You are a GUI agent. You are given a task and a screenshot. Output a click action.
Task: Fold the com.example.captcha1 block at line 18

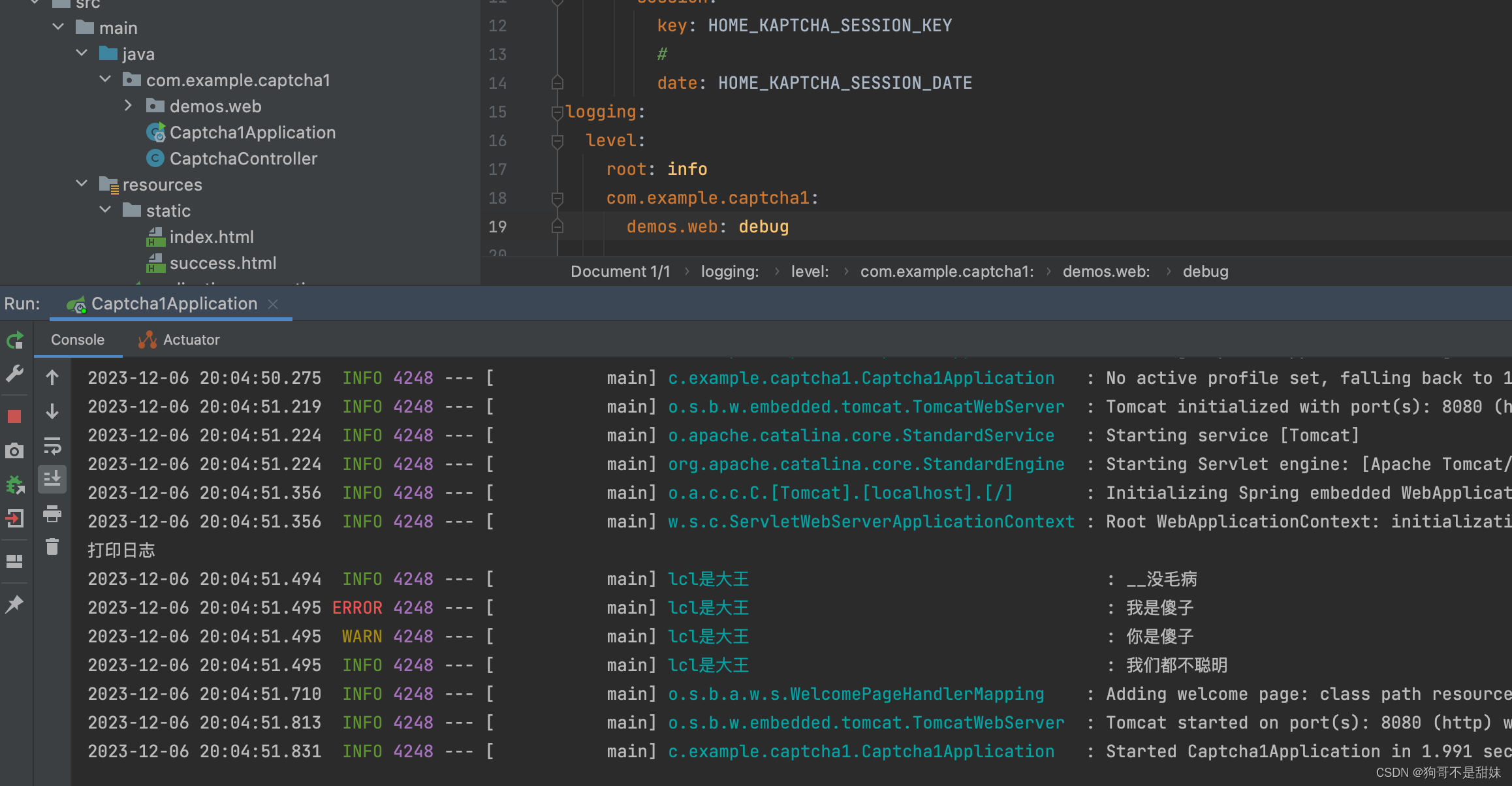point(557,198)
